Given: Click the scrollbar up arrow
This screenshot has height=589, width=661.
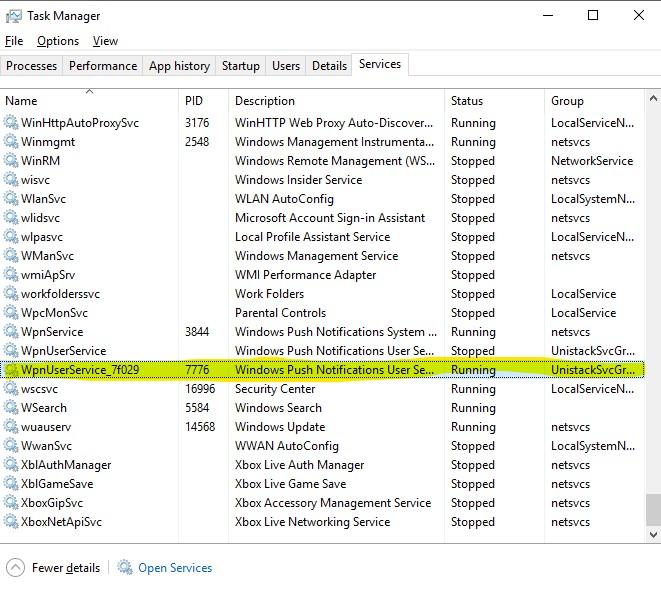Looking at the screenshot, I should tap(653, 99).
